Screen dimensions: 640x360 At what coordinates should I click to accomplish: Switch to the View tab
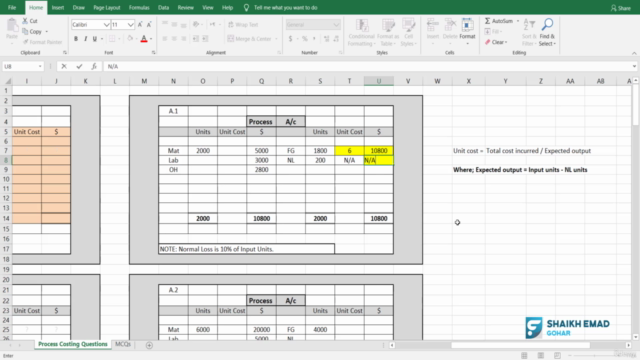[x=208, y=7]
